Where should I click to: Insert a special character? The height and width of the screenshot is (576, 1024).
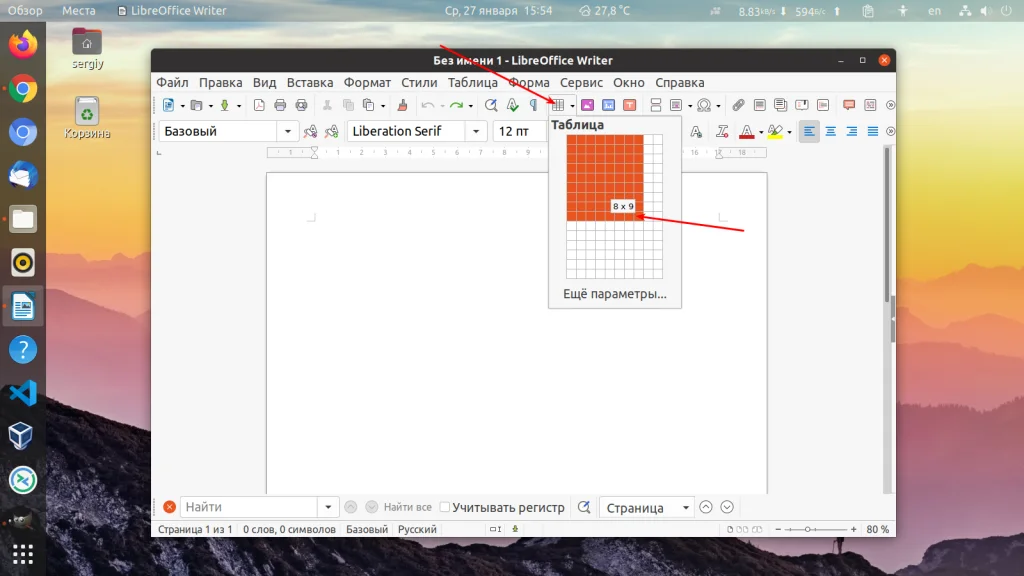(703, 103)
